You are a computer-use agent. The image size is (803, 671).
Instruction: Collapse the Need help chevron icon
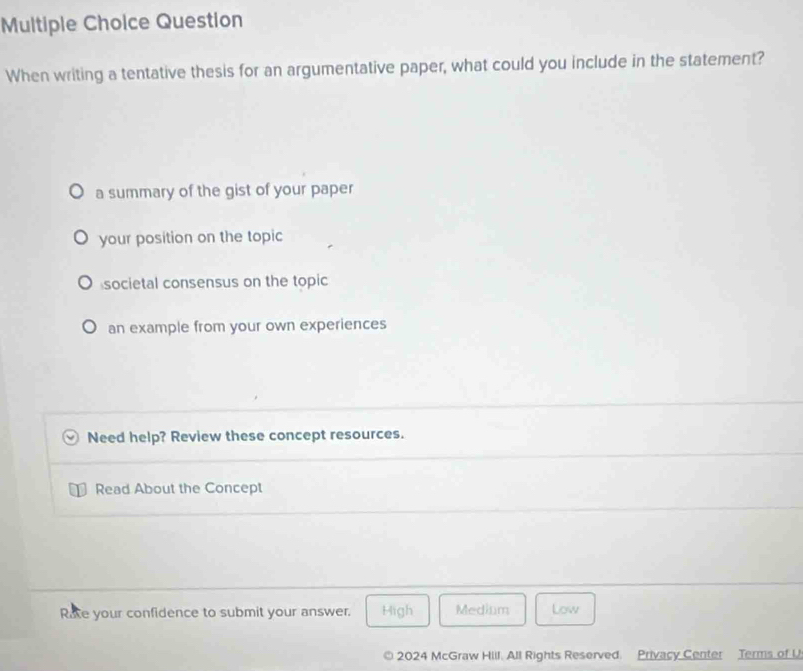[69, 436]
